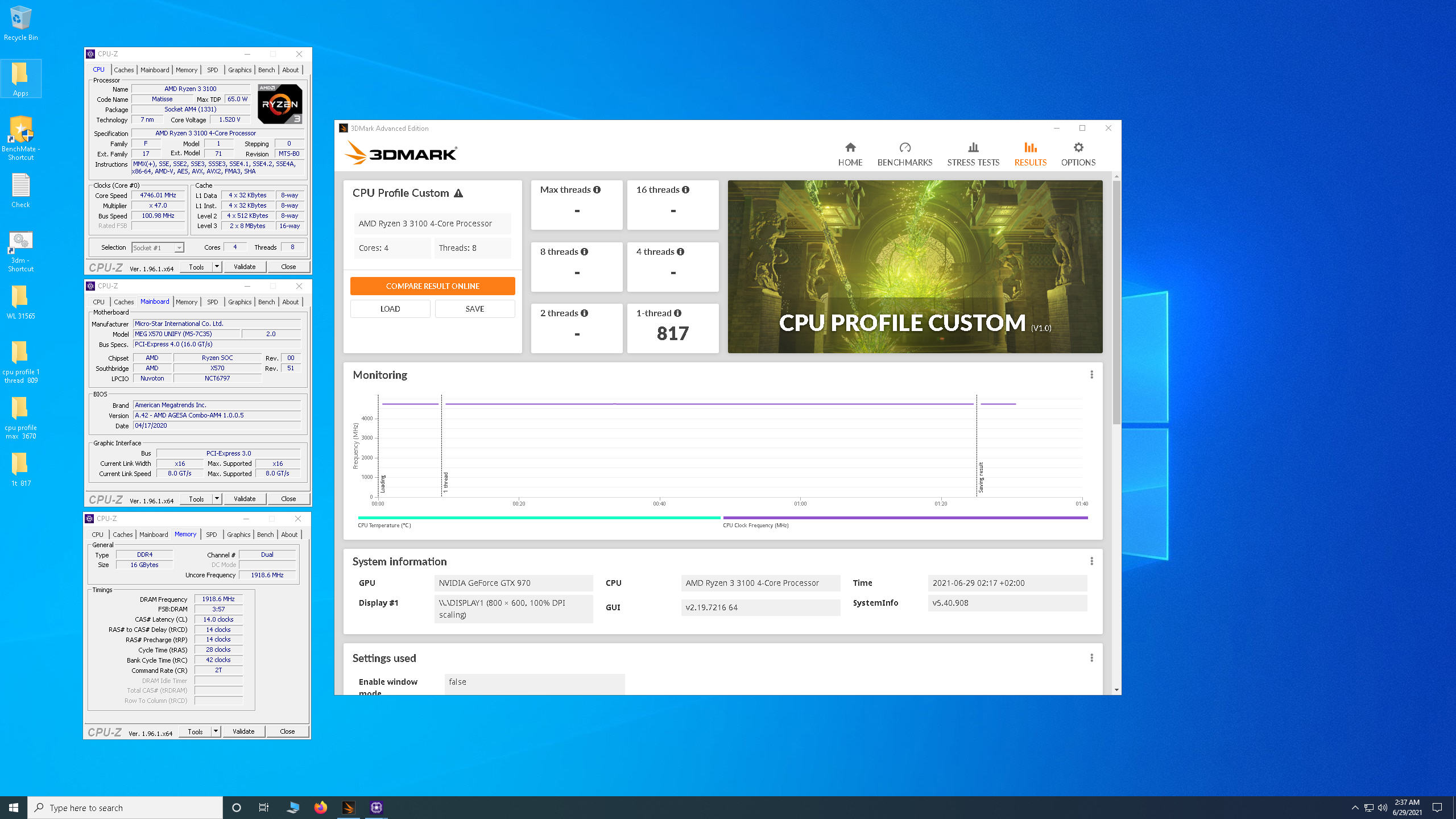Click Validate in the top CPU-Z window
Screen dimensions: 1456x819
pos(245,267)
